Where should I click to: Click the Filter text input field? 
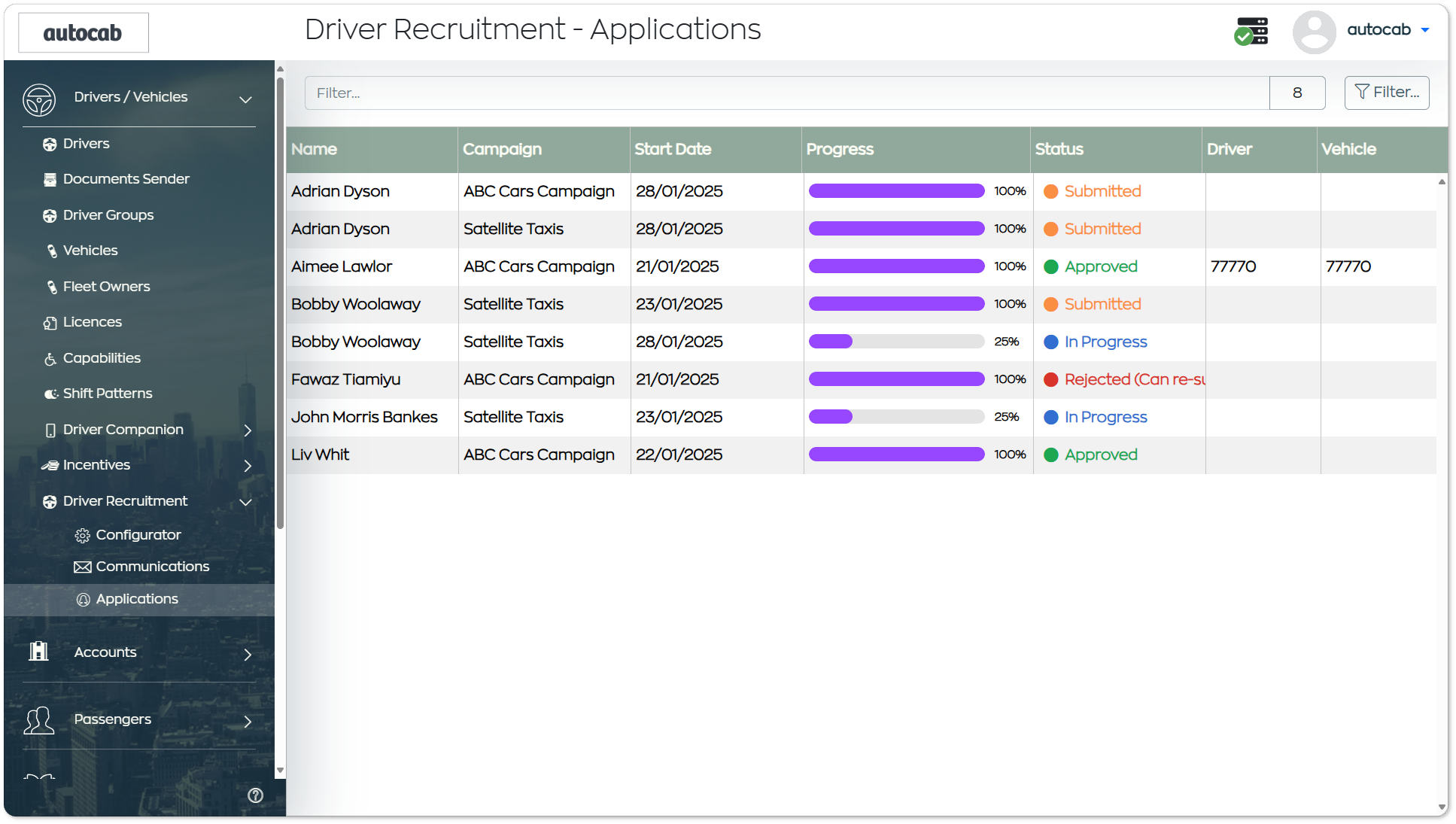(x=787, y=93)
